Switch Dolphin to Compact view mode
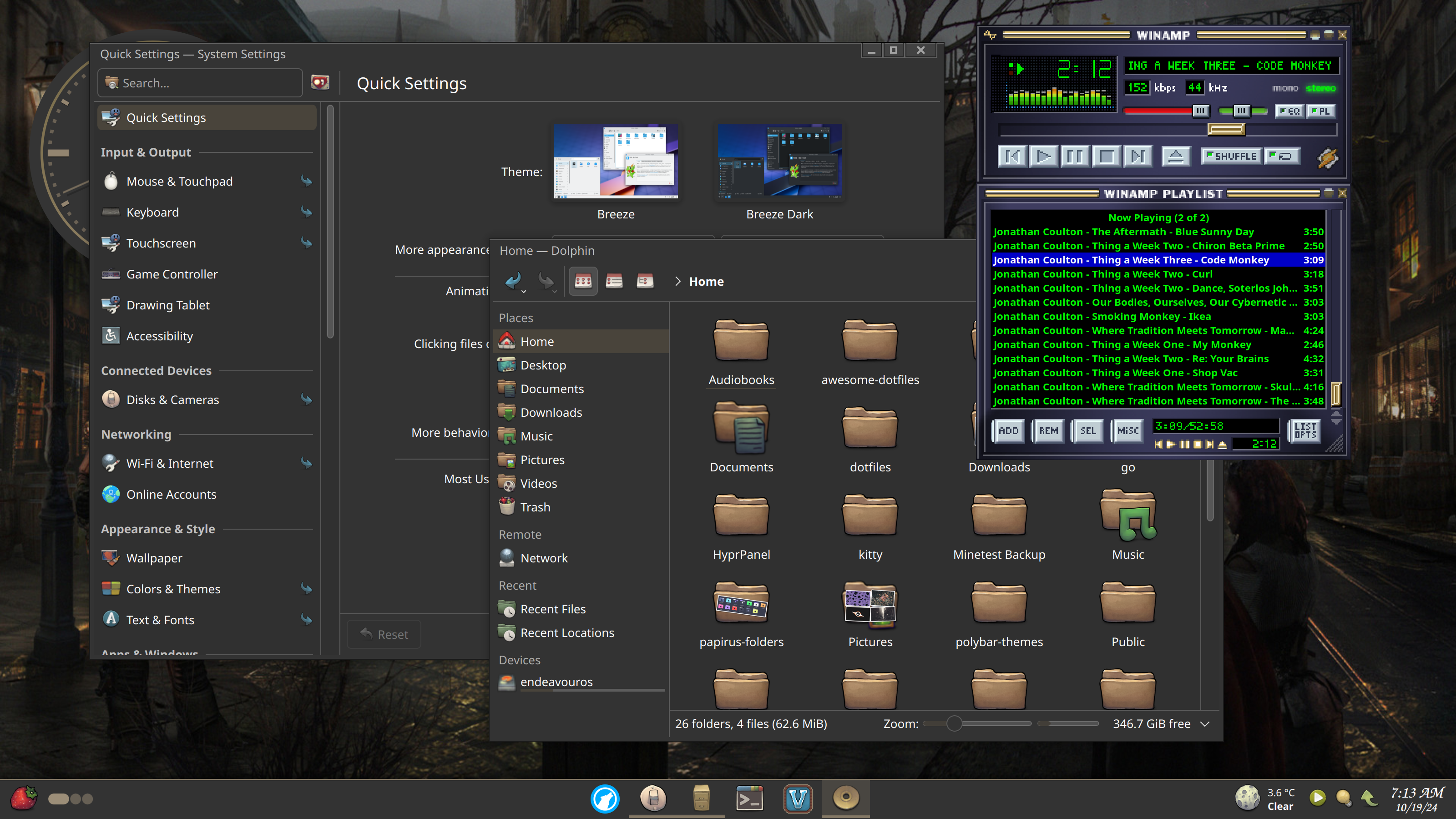 coord(614,281)
